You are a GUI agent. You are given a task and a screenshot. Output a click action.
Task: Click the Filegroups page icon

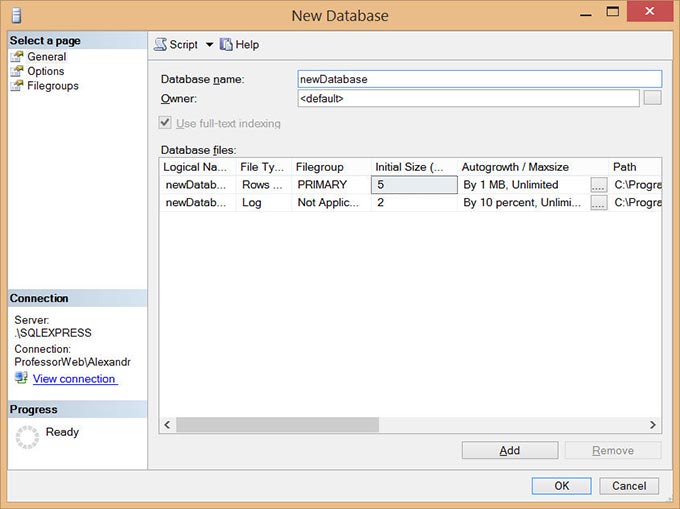17,86
